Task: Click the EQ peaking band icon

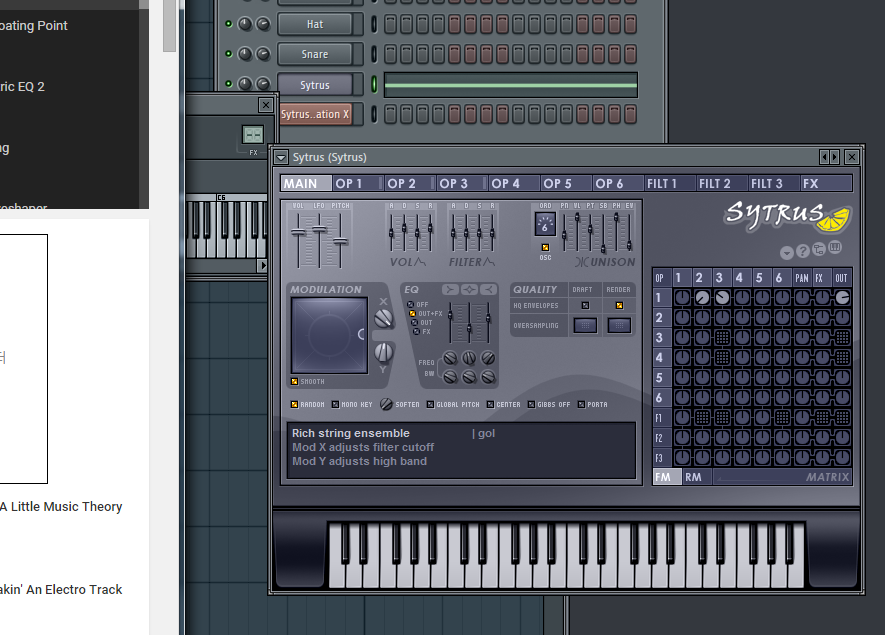Action: coord(469,290)
